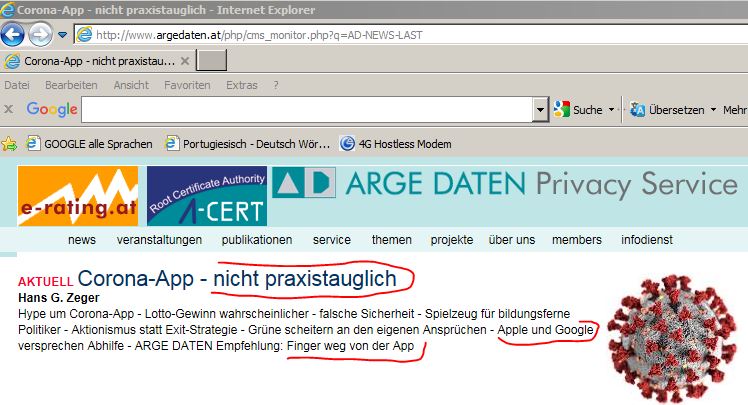Open the 4G Hostless Modem favorite
The image size is (748, 405).
click(395, 144)
